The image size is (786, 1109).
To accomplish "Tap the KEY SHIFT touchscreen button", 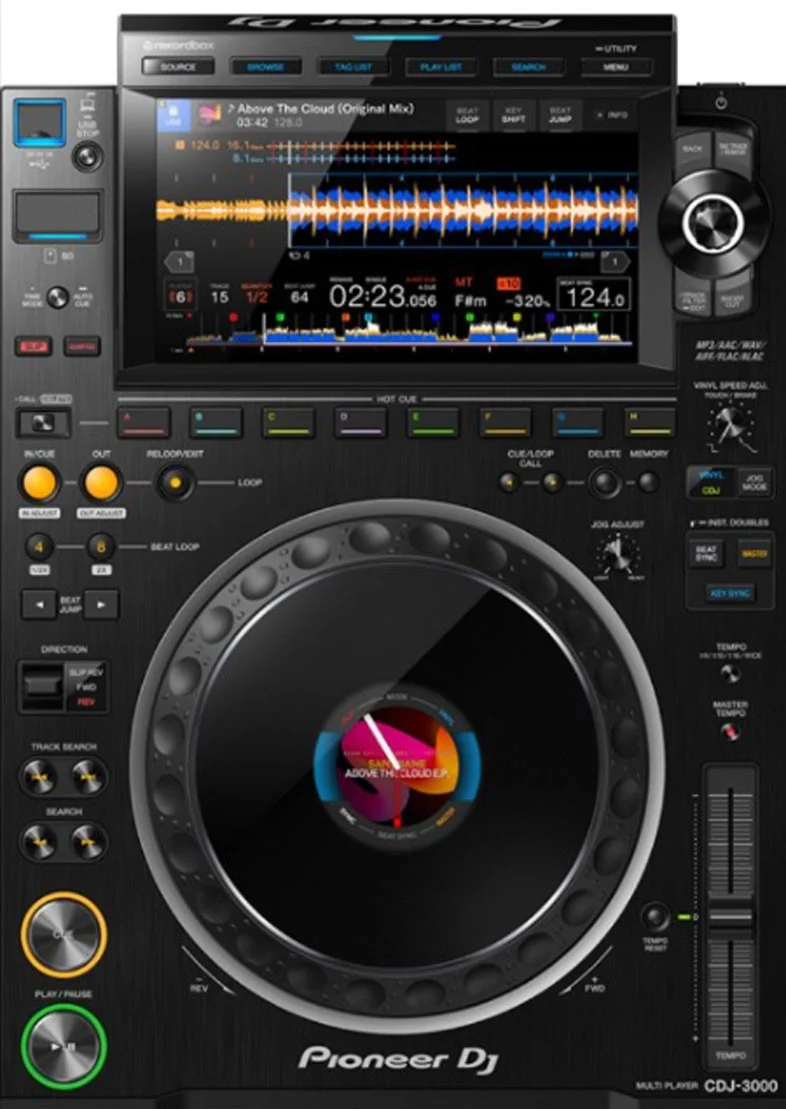I will pyautogui.click(x=514, y=115).
